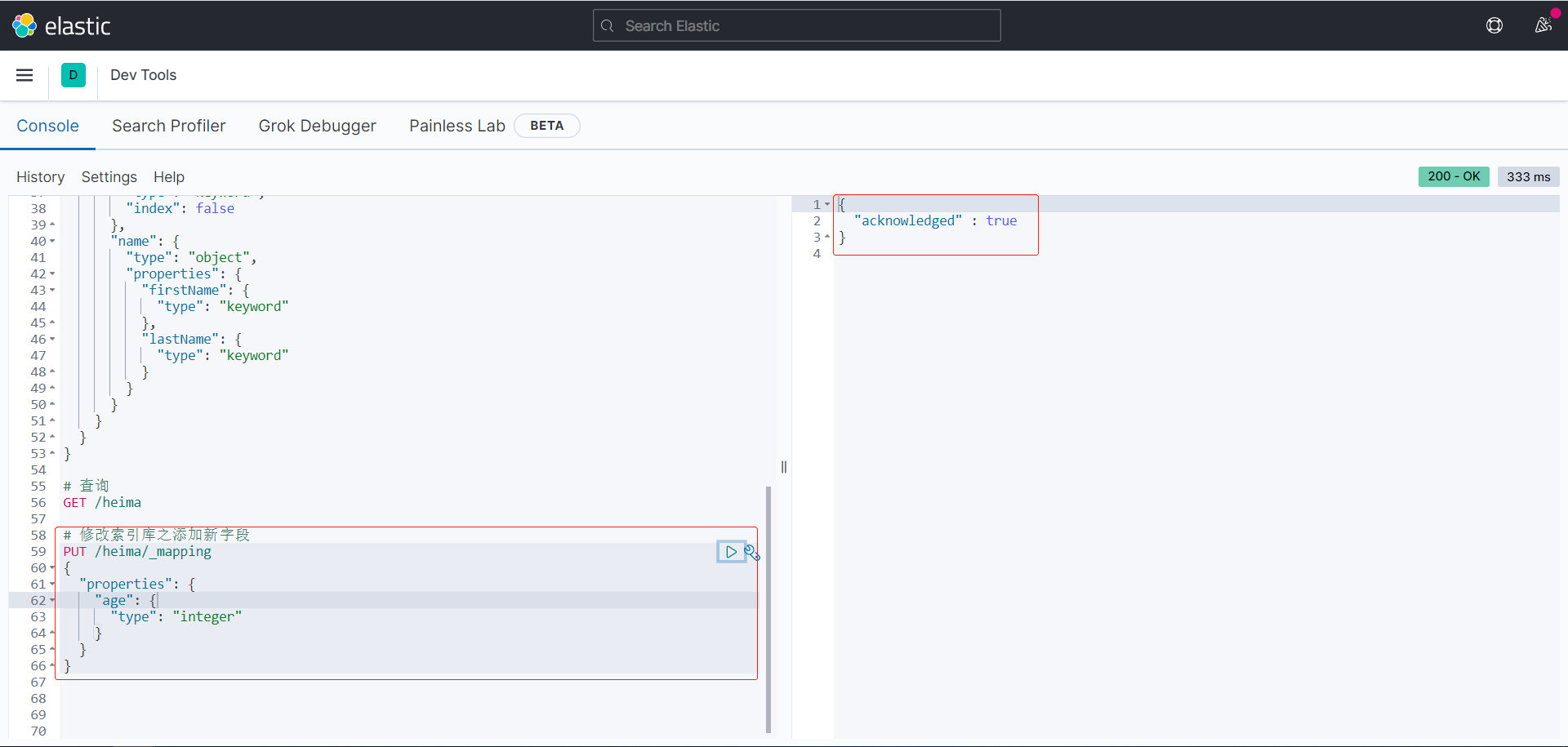Collapse the fold at line 43

pyautogui.click(x=52, y=290)
